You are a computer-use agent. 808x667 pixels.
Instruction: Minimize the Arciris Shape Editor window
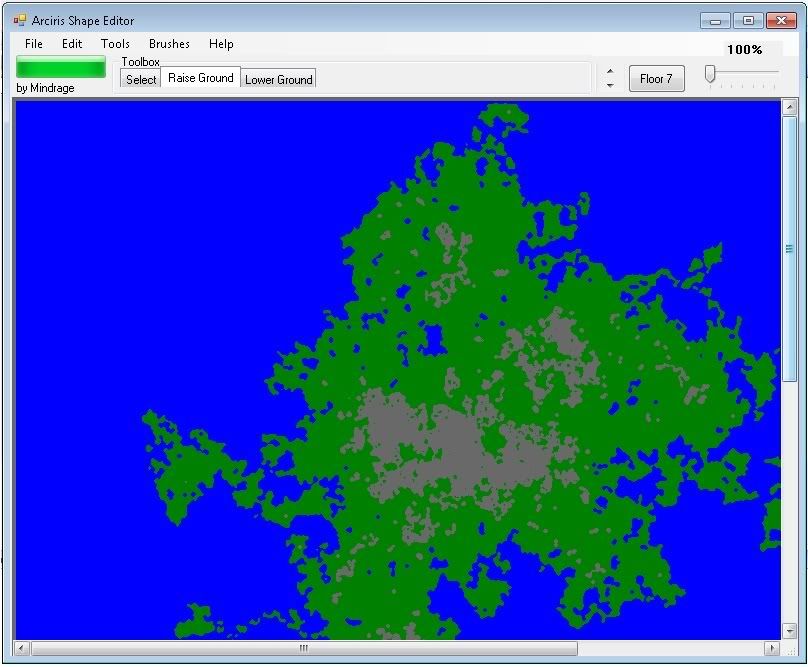point(715,21)
